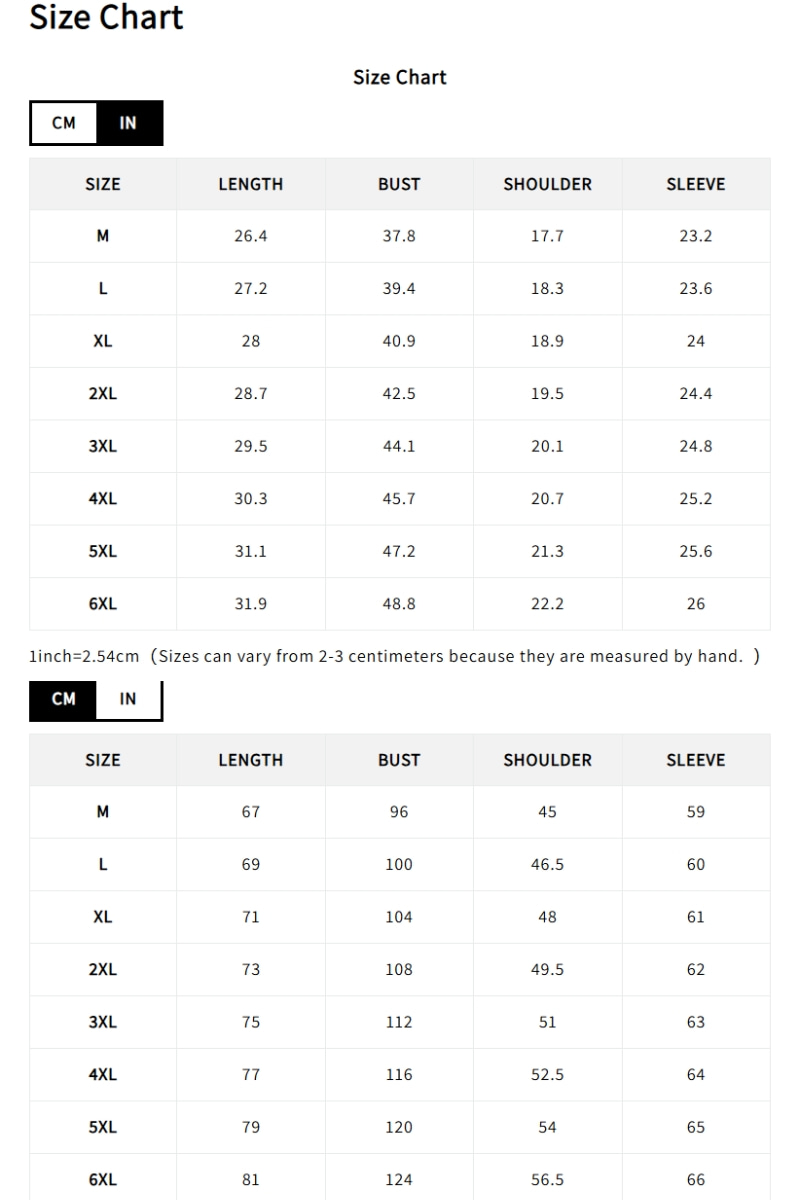Switch the centimeters table to IN
This screenshot has height=1200, width=800.
(128, 699)
